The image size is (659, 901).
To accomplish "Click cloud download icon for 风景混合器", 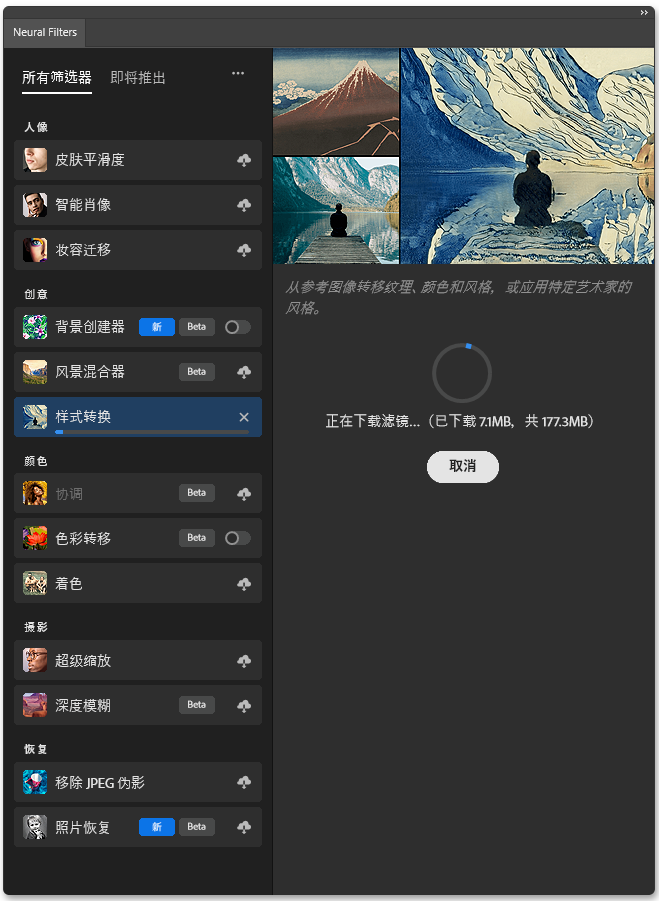I will (x=244, y=372).
